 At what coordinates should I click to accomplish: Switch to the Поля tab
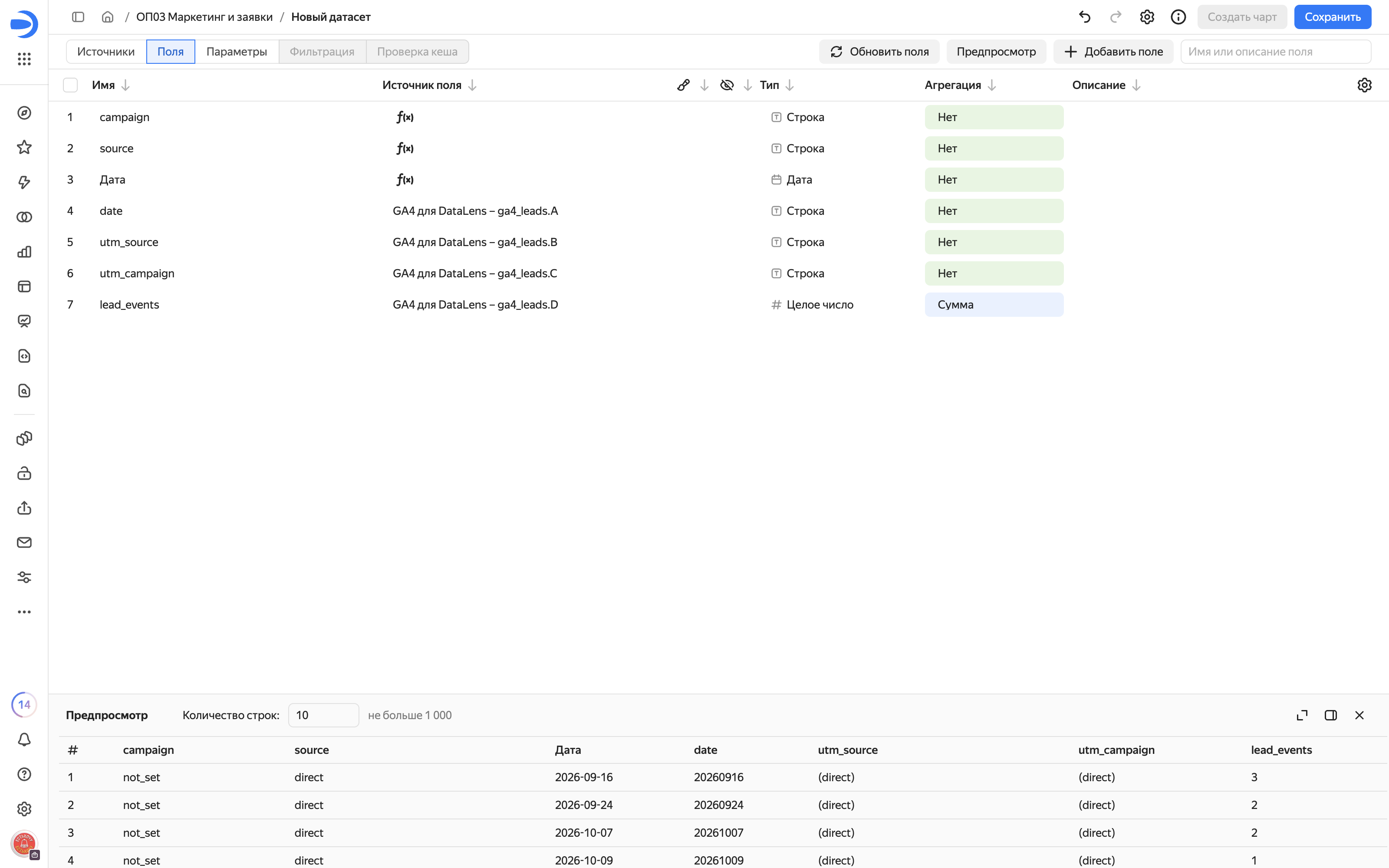171,52
